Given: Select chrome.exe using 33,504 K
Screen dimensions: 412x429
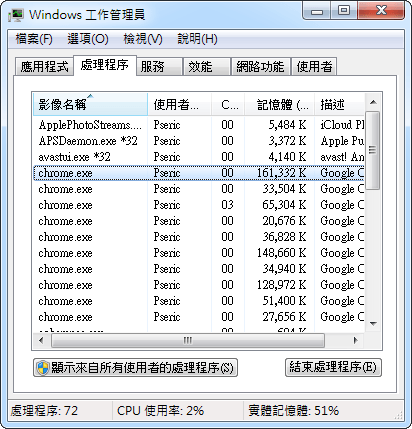Looking at the screenshot, I should tap(199, 189).
